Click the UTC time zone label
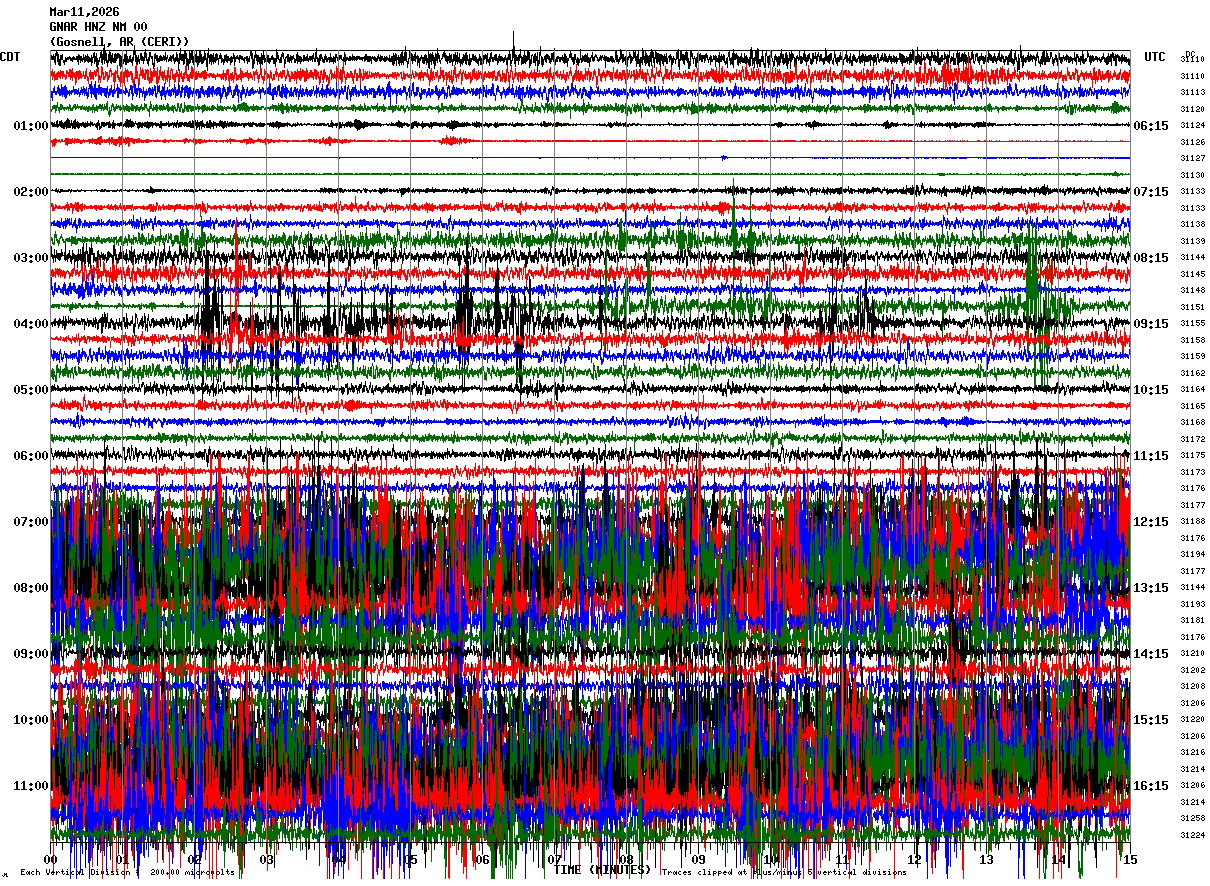The height and width of the screenshot is (886, 1210). (x=1155, y=57)
